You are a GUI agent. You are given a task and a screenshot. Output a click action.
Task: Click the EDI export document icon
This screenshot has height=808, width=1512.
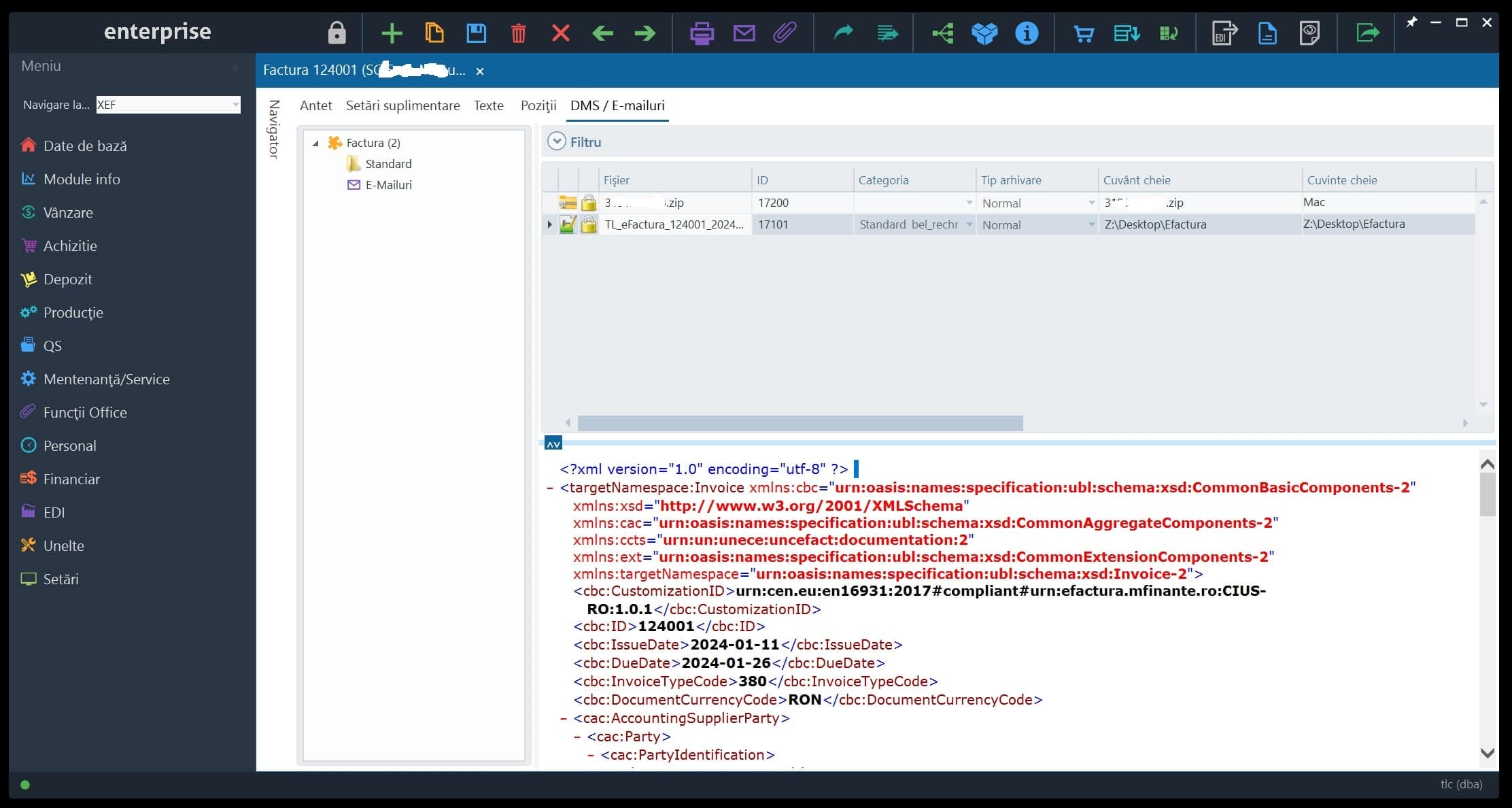pyautogui.click(x=1225, y=33)
